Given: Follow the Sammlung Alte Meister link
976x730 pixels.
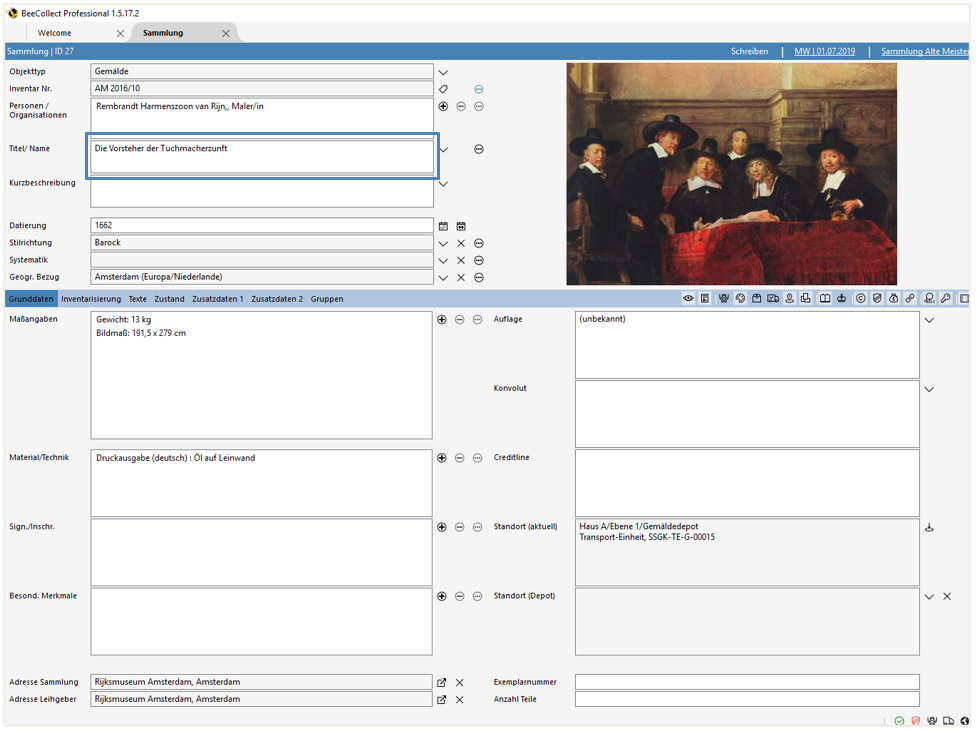Looking at the screenshot, I should (923, 50).
